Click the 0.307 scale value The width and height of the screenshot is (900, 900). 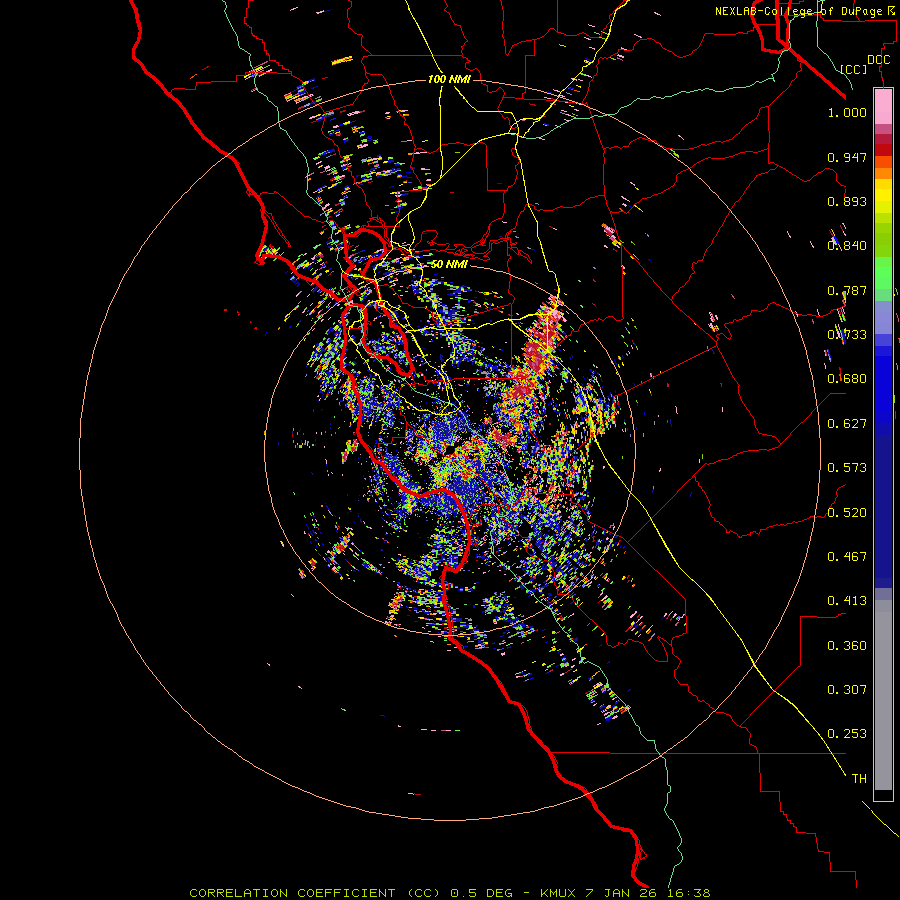[x=847, y=690]
